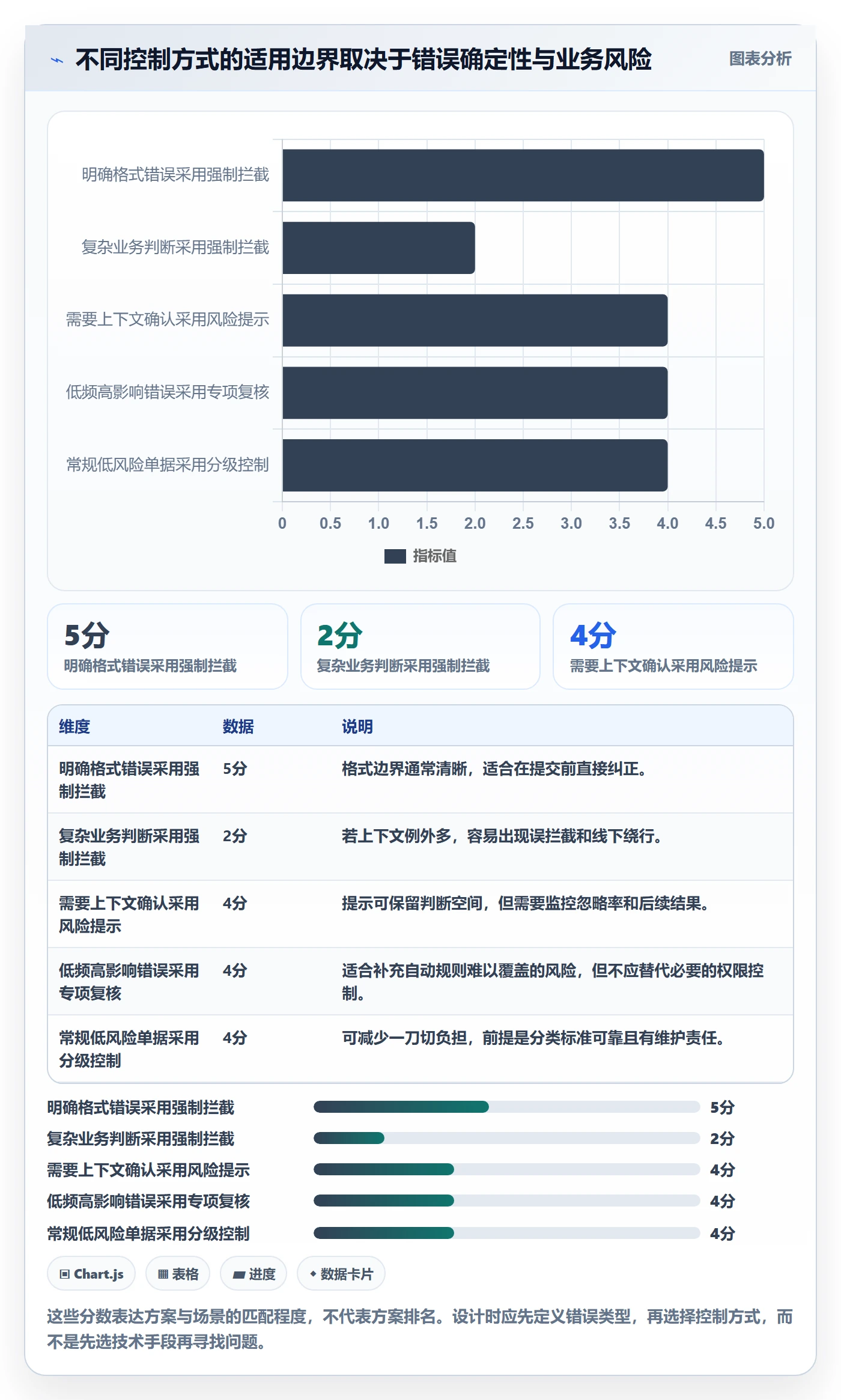Screen dimensions: 841x1400
Task: Select the 数据卡片 tag
Action: pos(341,1273)
